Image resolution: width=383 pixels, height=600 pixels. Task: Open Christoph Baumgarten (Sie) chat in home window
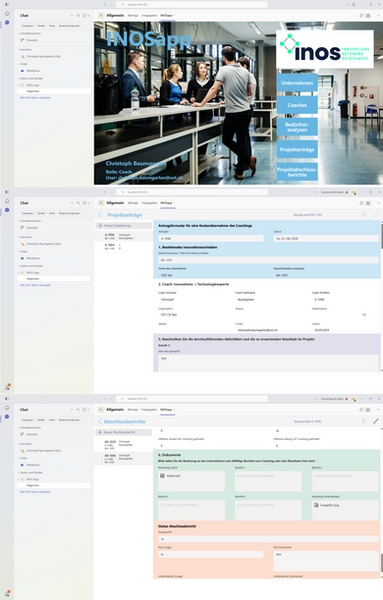43,56
